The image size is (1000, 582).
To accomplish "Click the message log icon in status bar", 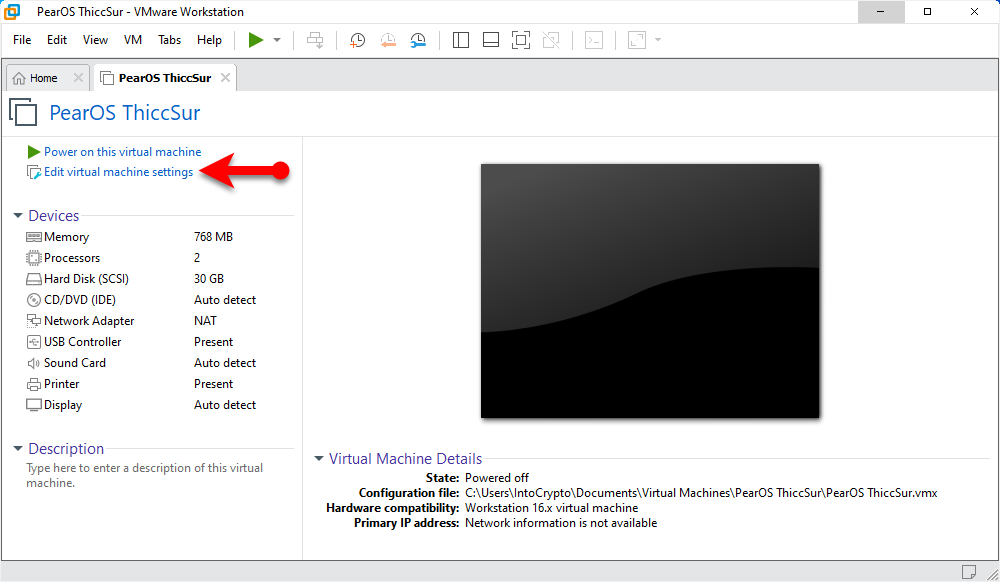I will click(969, 571).
